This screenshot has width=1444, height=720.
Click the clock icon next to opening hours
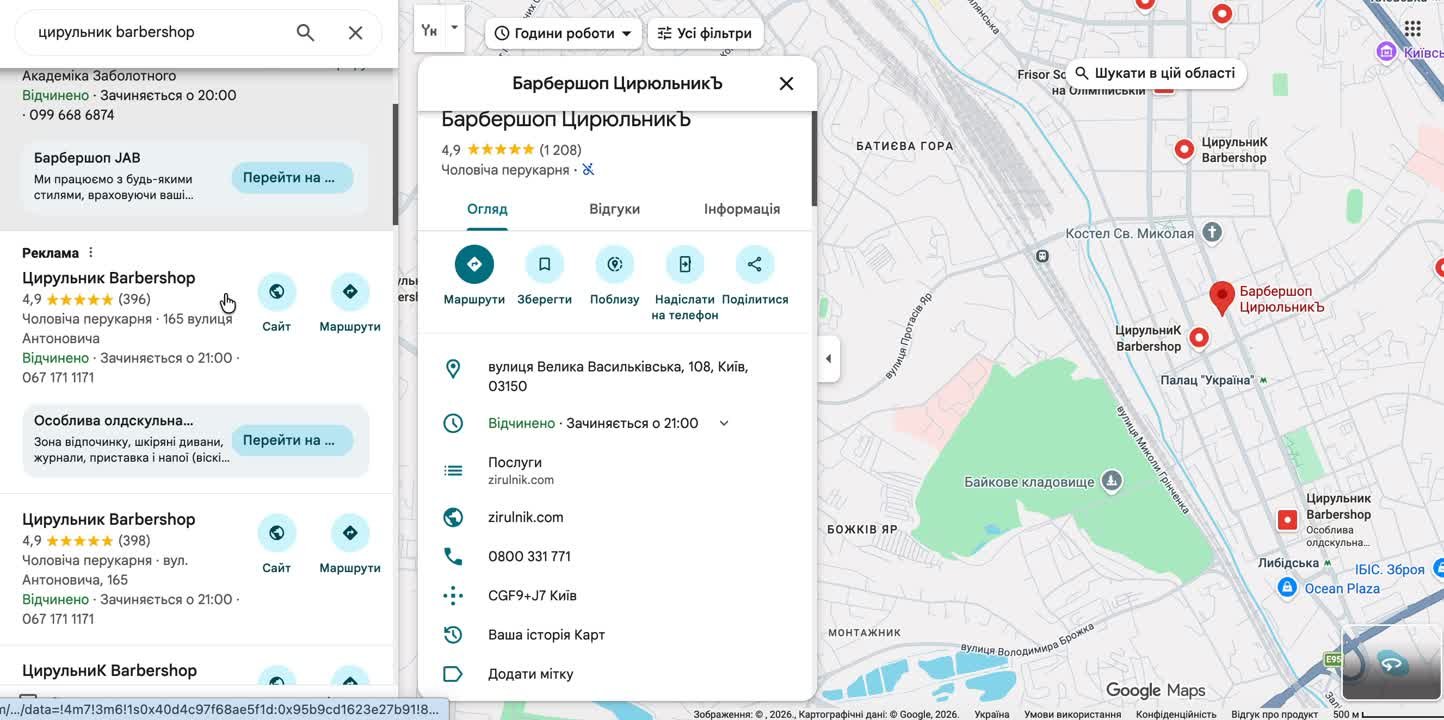pos(453,423)
